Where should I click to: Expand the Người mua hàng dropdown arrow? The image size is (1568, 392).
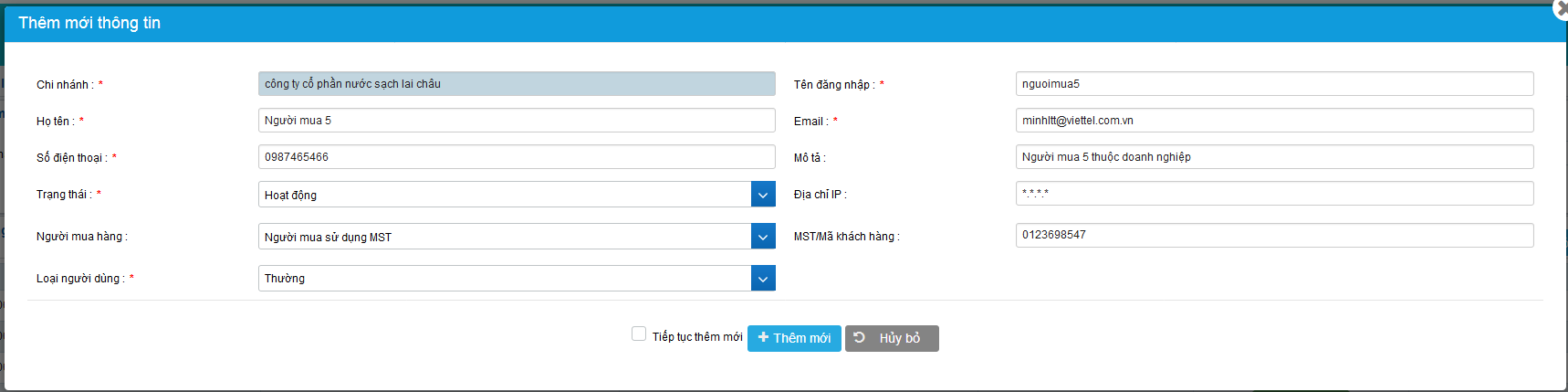[763, 237]
